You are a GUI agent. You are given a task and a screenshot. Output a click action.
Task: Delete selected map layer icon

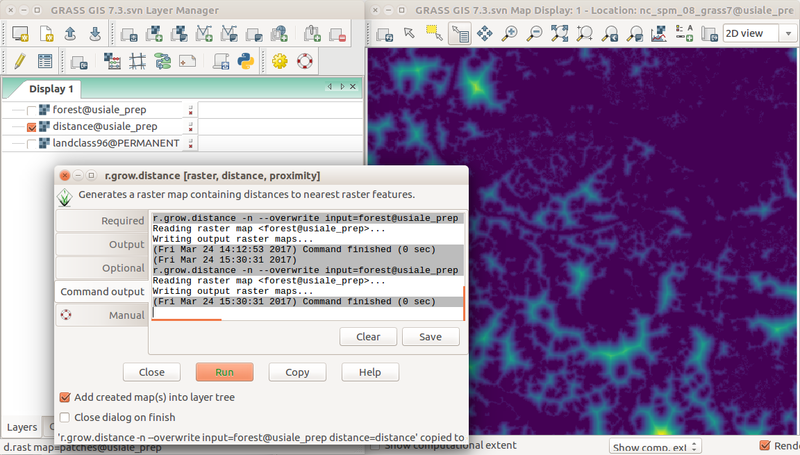pos(337,34)
